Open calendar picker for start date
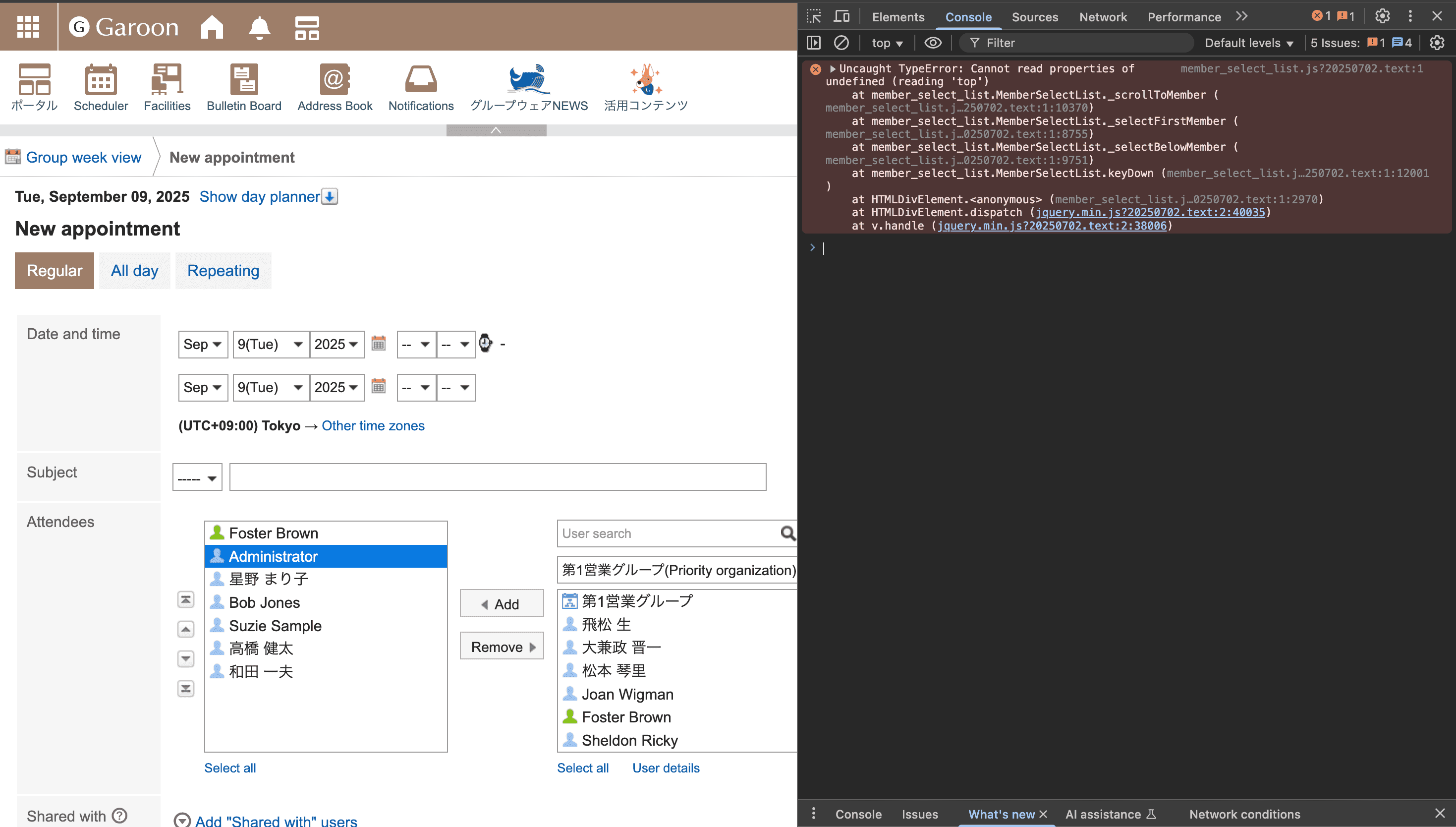 tap(378, 344)
